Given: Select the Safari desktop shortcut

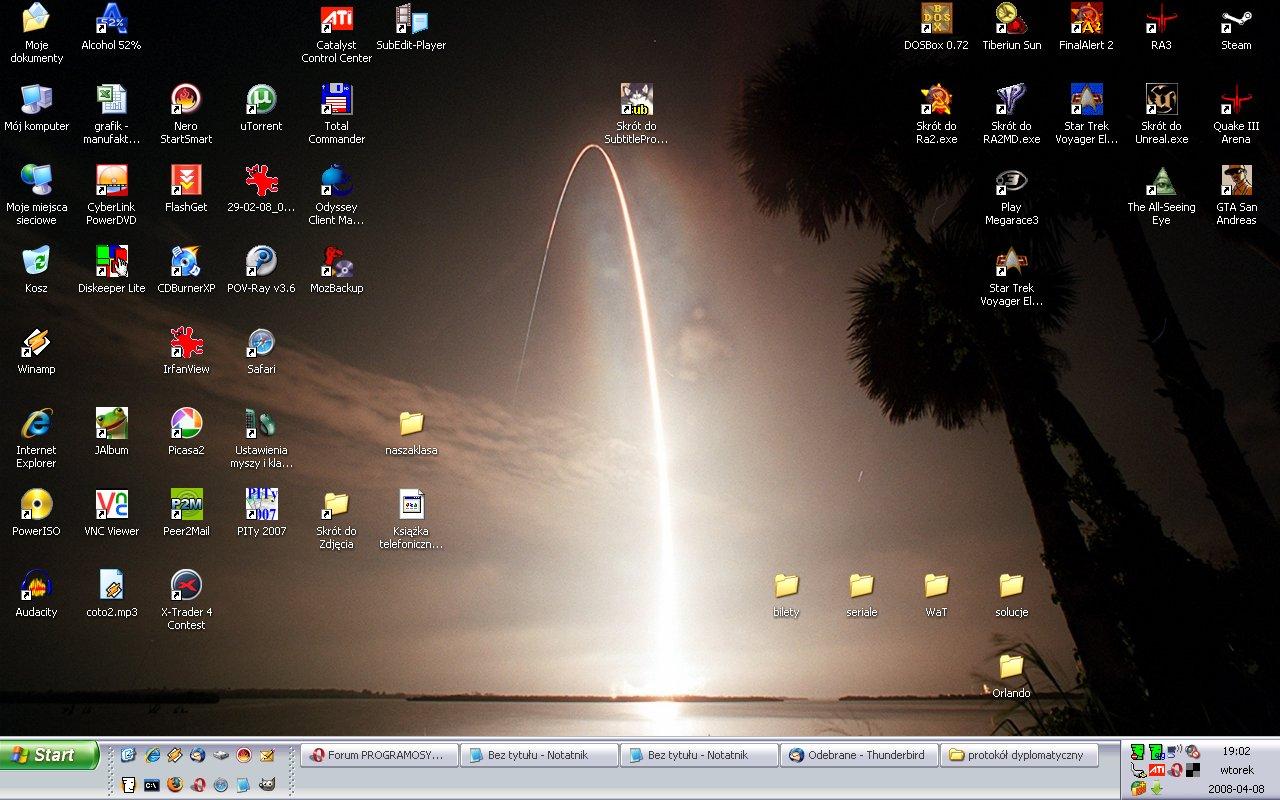Looking at the screenshot, I should tap(261, 351).
